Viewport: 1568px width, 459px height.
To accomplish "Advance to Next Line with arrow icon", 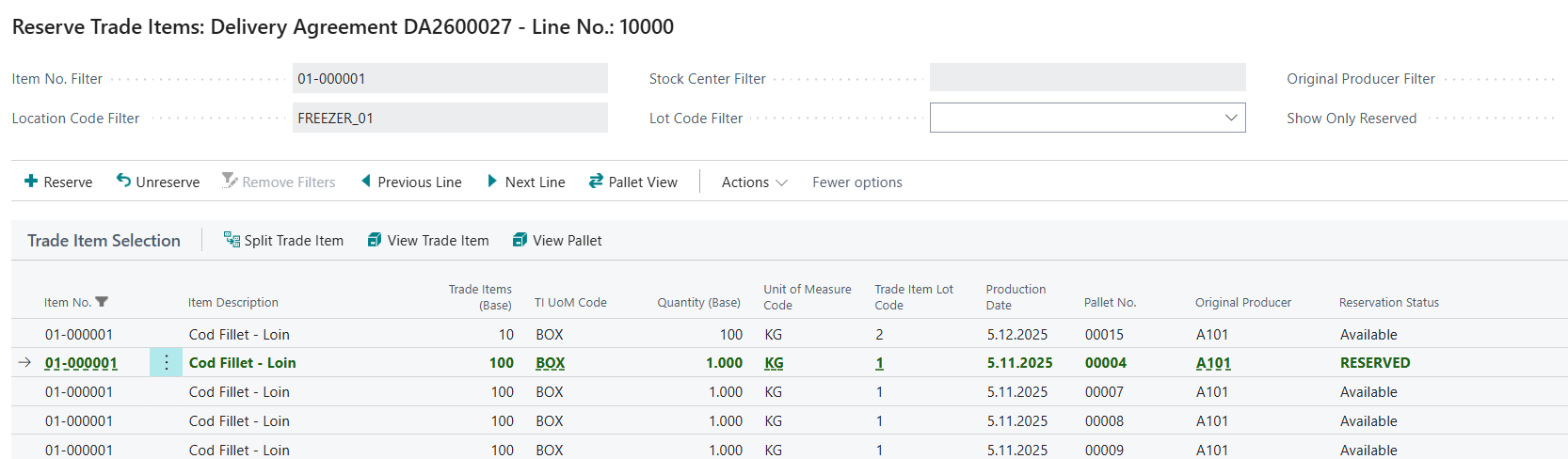I will pos(492,182).
